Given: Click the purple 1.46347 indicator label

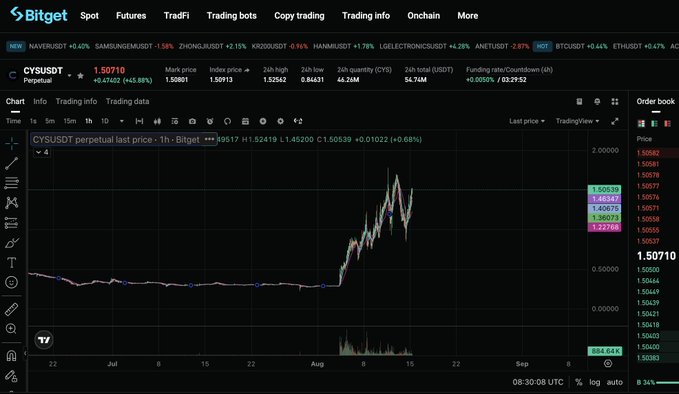Looking at the screenshot, I should pos(605,199).
